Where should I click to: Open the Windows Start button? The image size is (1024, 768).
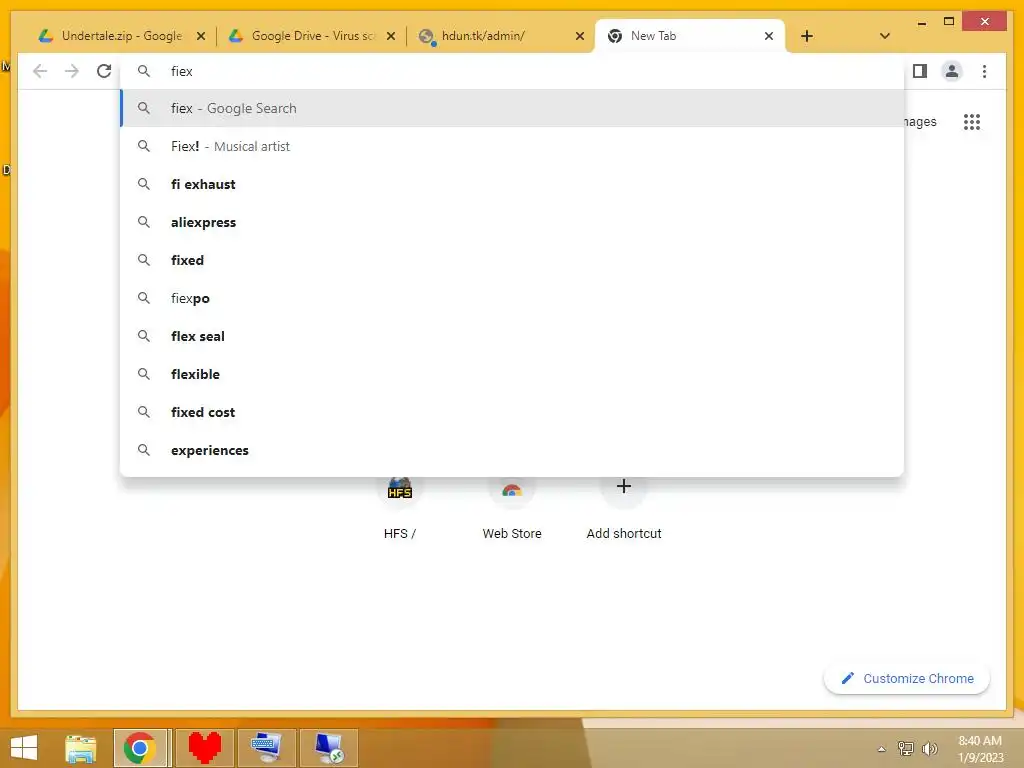click(24, 748)
